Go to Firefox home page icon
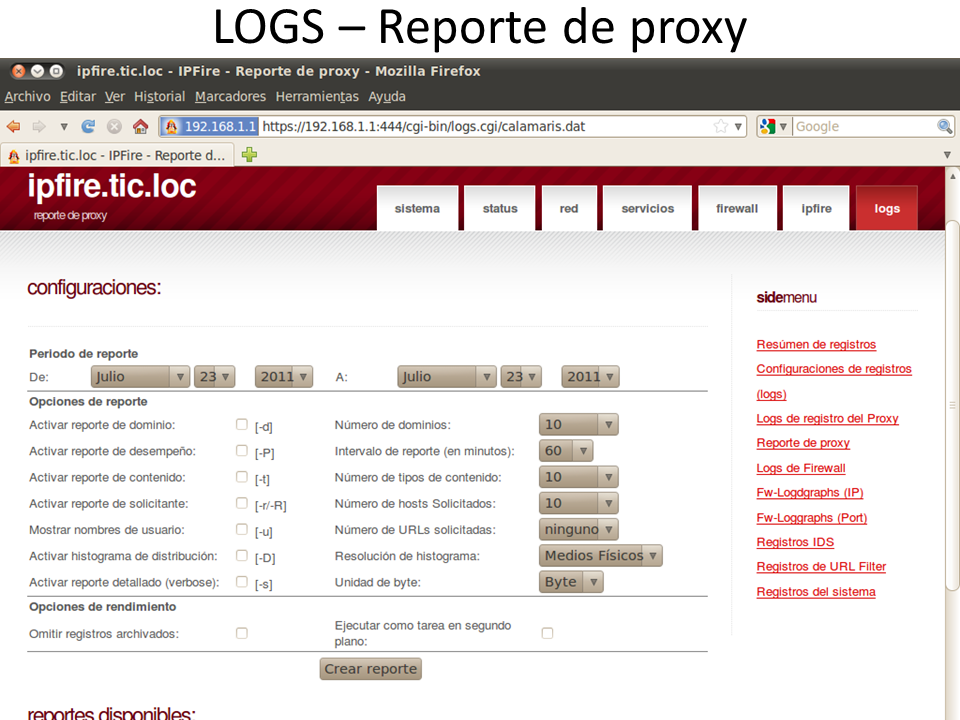This screenshot has height=720, width=960. point(140,127)
